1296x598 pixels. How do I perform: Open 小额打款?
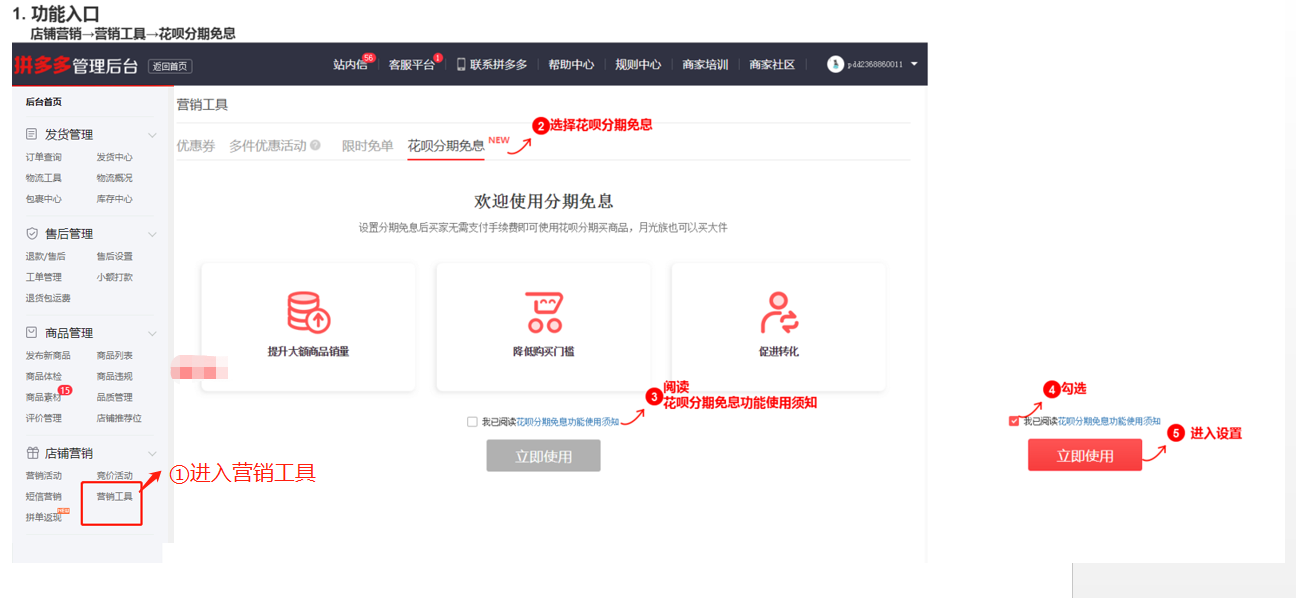click(x=114, y=277)
